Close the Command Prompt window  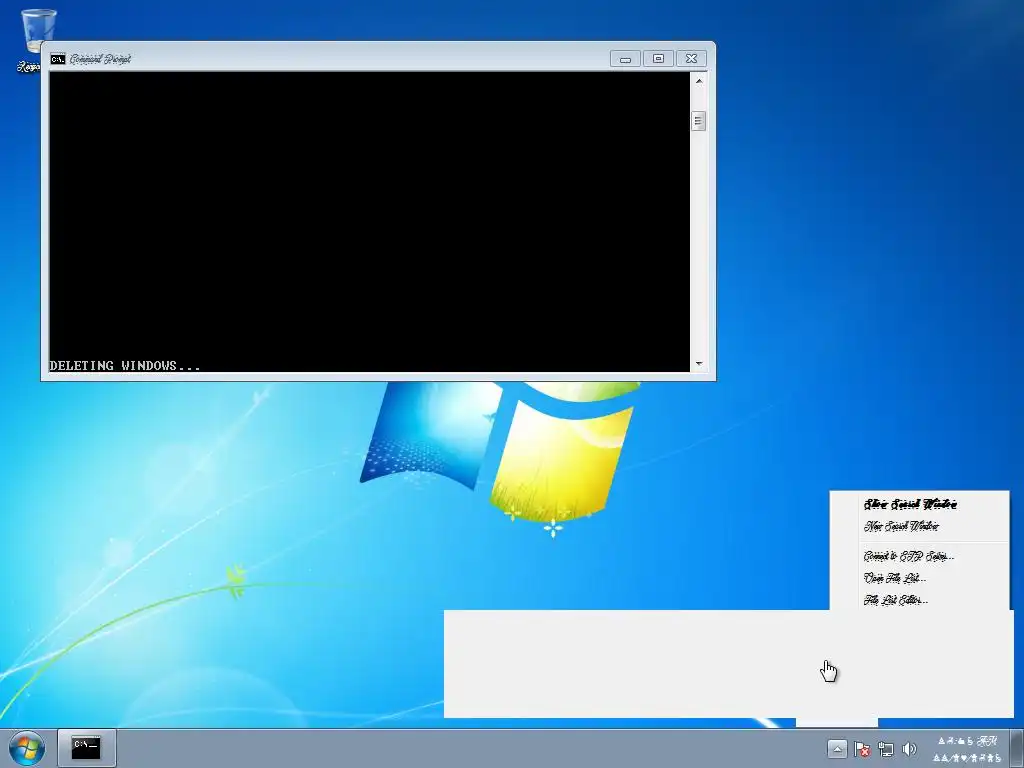click(692, 59)
